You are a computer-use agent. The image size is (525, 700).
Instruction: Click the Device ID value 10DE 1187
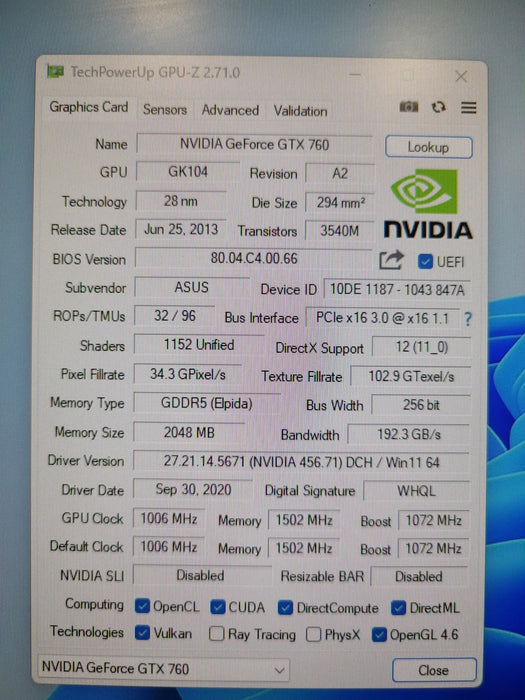coord(397,290)
